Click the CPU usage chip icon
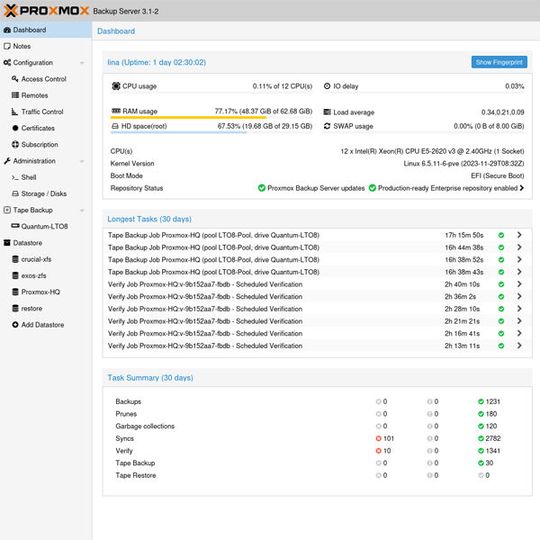Viewport: 540px width, 540px height. tap(116, 86)
